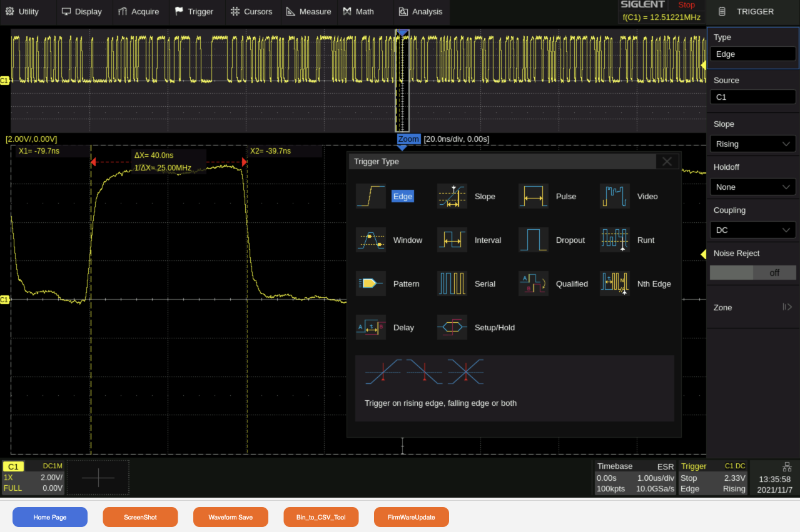The width and height of the screenshot is (800, 532).
Task: Open the trigger Type Edge field
Action: 753,54
